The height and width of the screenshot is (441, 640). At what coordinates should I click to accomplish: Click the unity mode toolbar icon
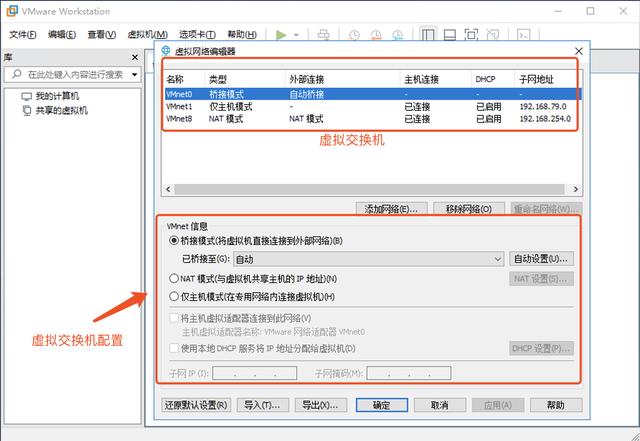point(493,35)
